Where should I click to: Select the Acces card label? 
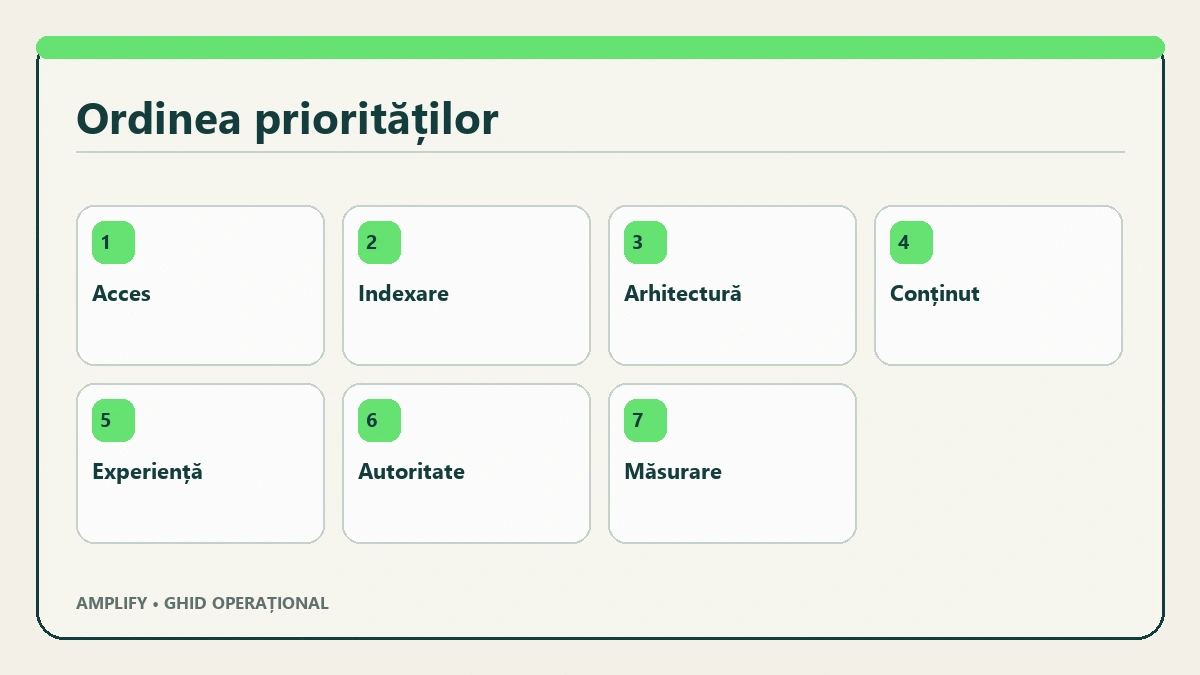point(121,294)
